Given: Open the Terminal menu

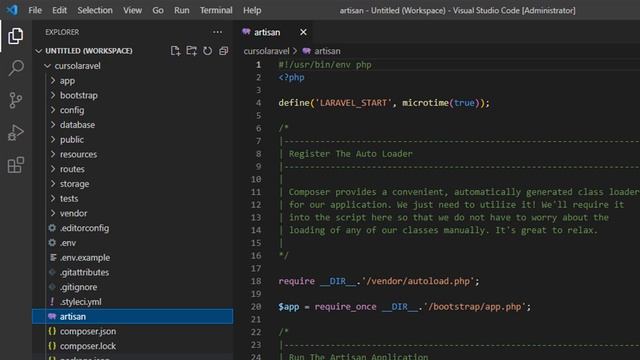Looking at the screenshot, I should coord(216,10).
